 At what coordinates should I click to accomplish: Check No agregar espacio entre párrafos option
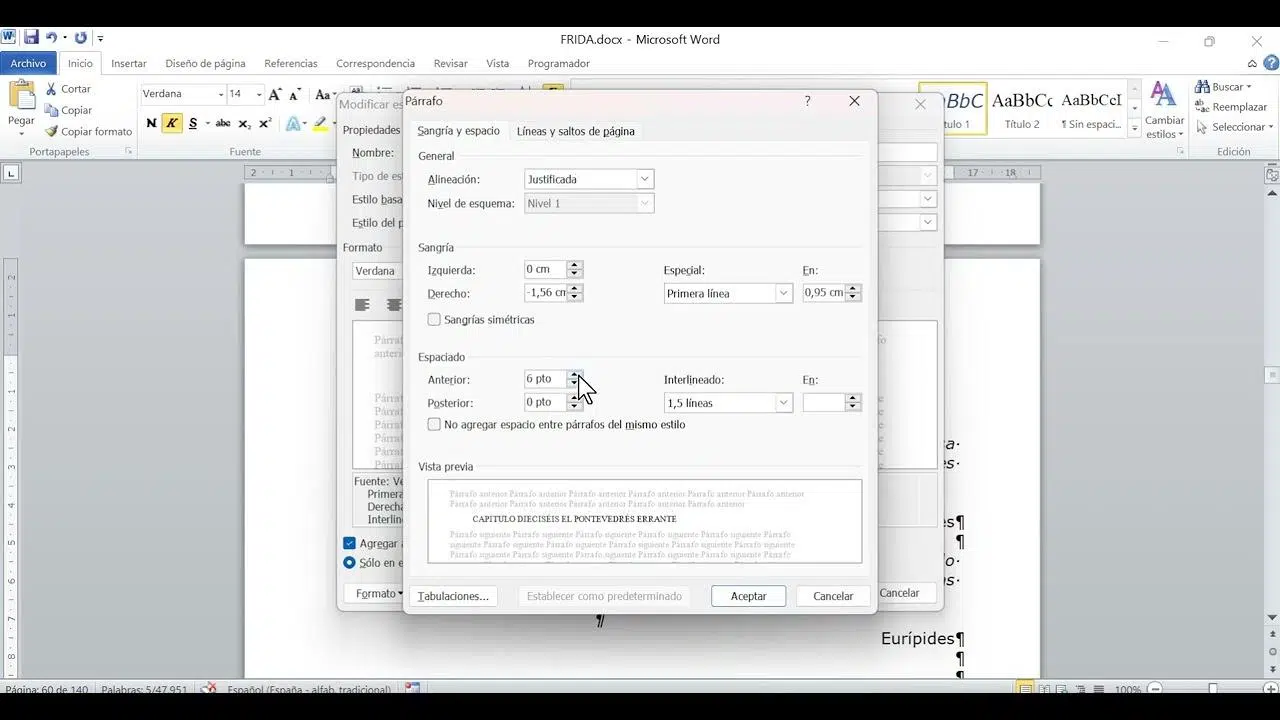click(434, 425)
